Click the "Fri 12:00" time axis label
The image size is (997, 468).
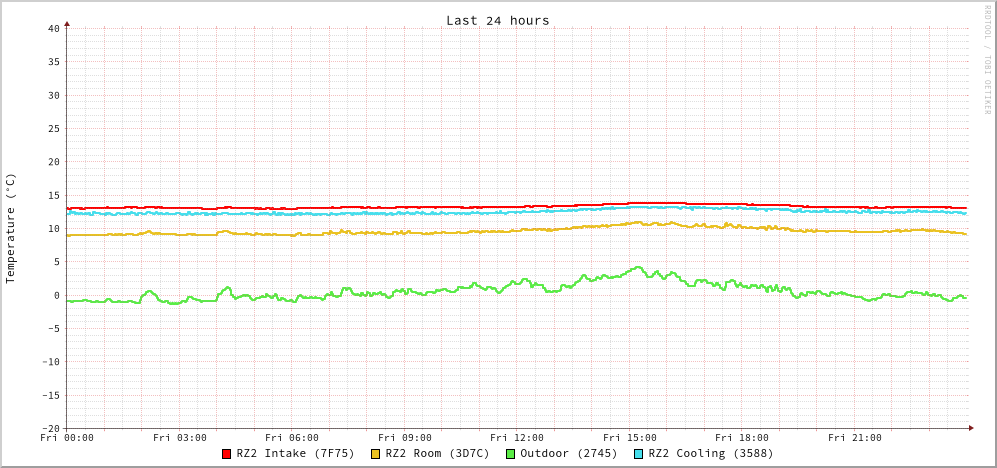coord(517,438)
